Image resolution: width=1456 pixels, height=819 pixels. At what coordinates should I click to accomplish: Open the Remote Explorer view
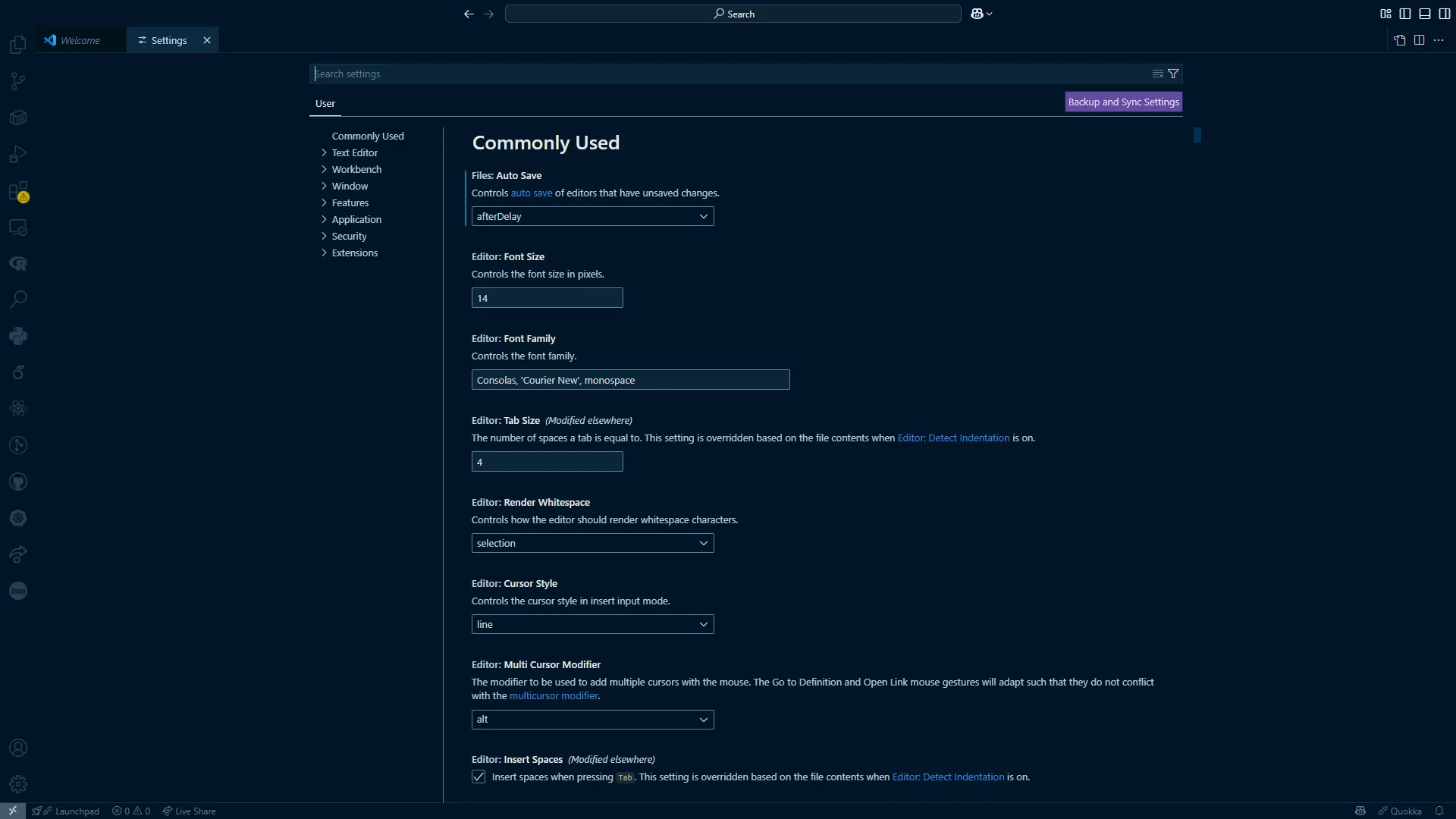coord(17,227)
